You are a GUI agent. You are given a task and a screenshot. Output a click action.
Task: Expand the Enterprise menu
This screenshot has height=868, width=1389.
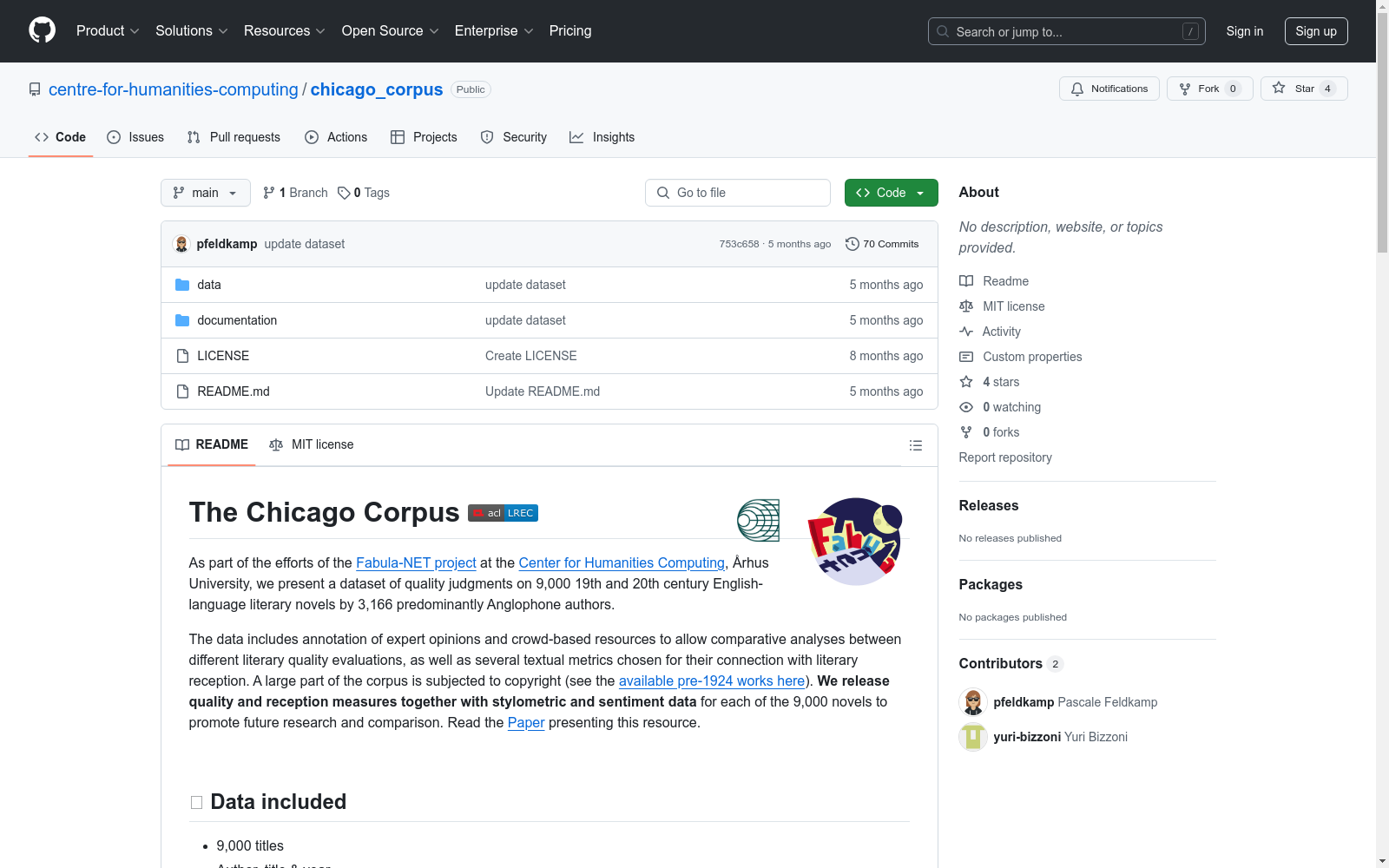[494, 31]
